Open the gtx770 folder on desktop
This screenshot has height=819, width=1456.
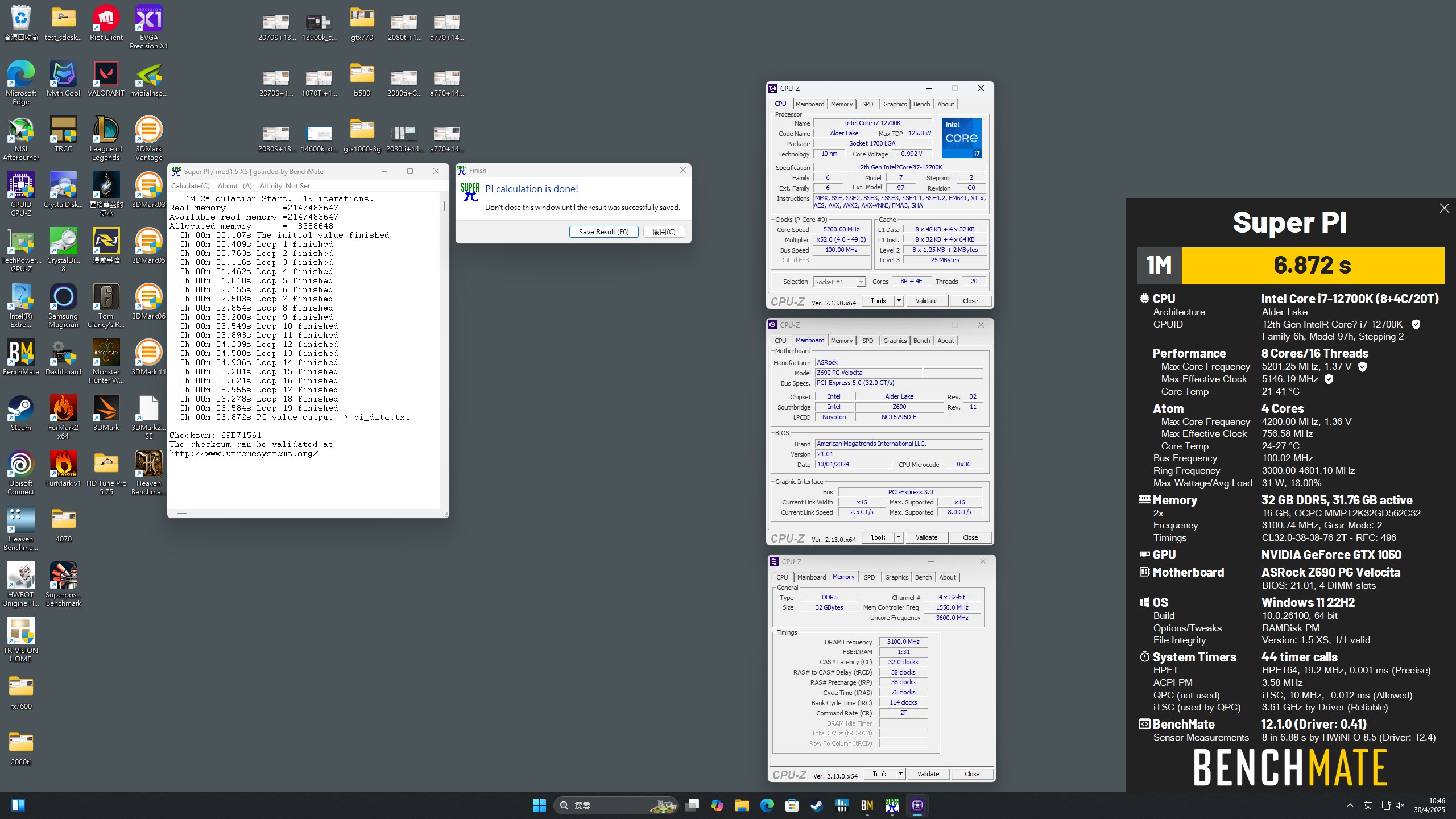tap(362, 24)
